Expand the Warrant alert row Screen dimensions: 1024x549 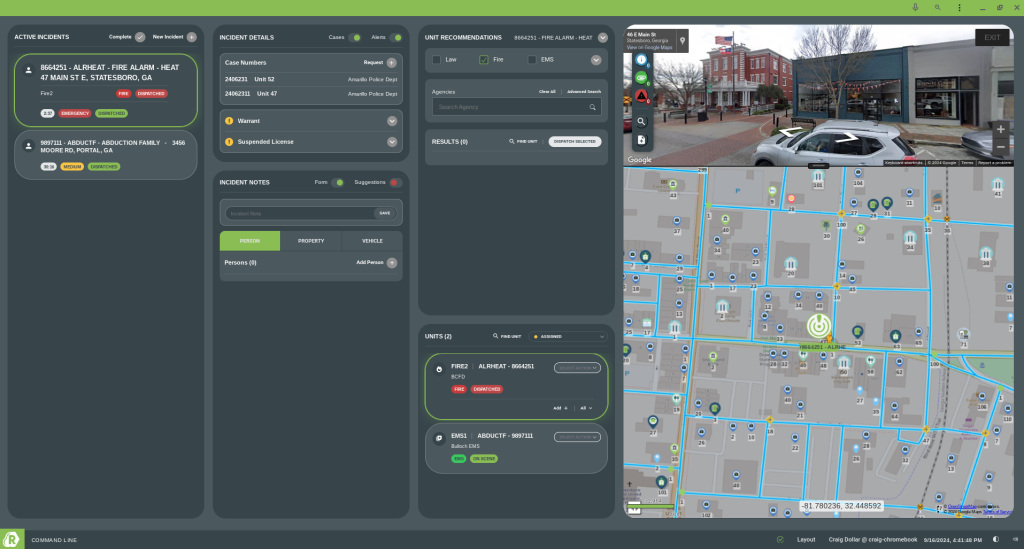pos(392,121)
